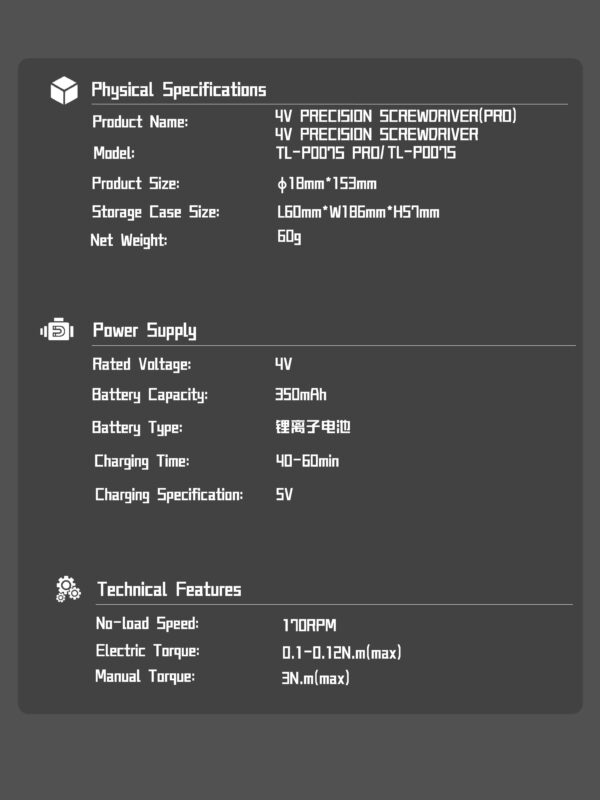Click the Product Name label

[x=140, y=122]
